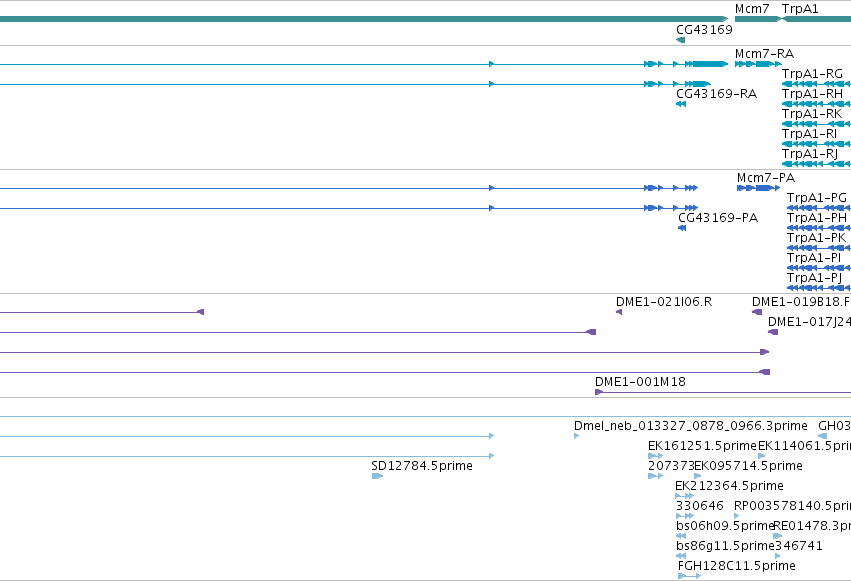Select the DME1-001M18 clone start marker
The height and width of the screenshot is (581, 851).
pos(599,392)
